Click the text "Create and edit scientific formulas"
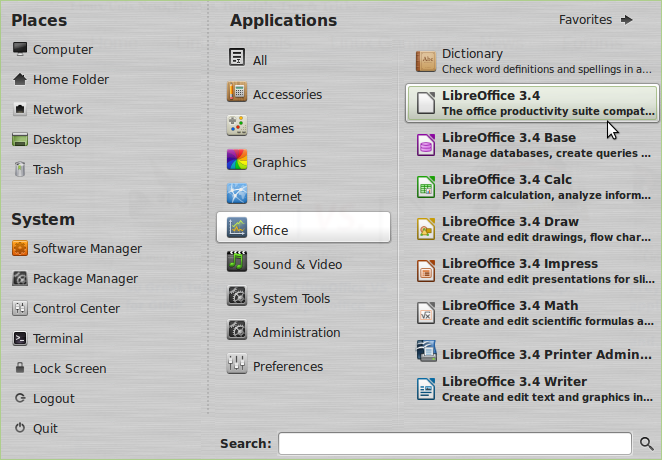The image size is (662, 460). click(538, 321)
